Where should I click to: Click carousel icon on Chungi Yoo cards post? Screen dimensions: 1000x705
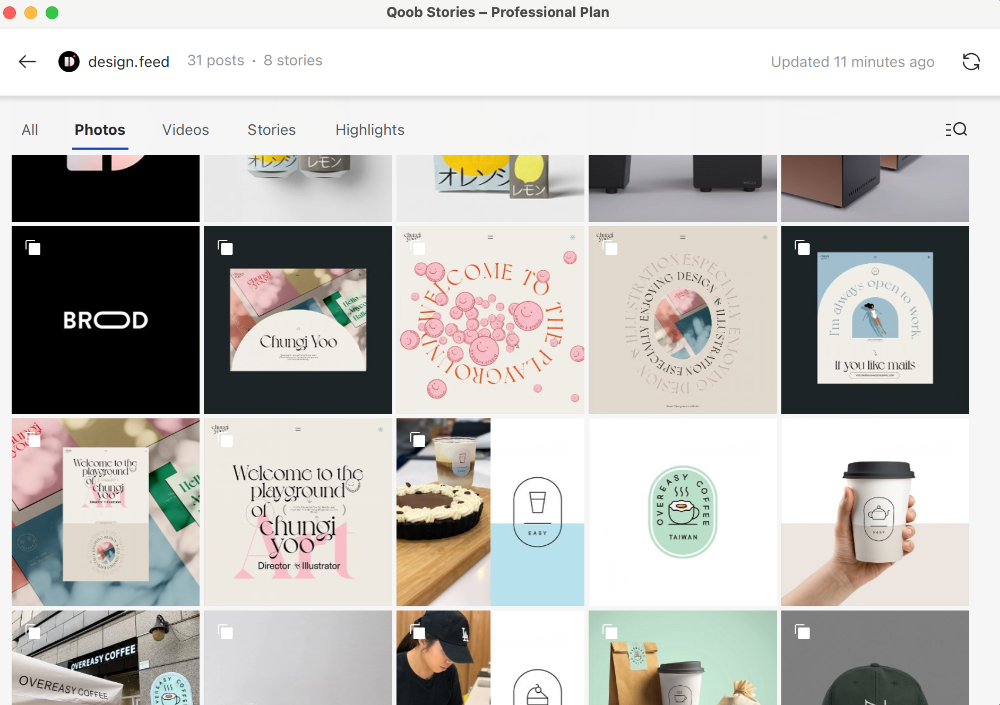(225, 247)
